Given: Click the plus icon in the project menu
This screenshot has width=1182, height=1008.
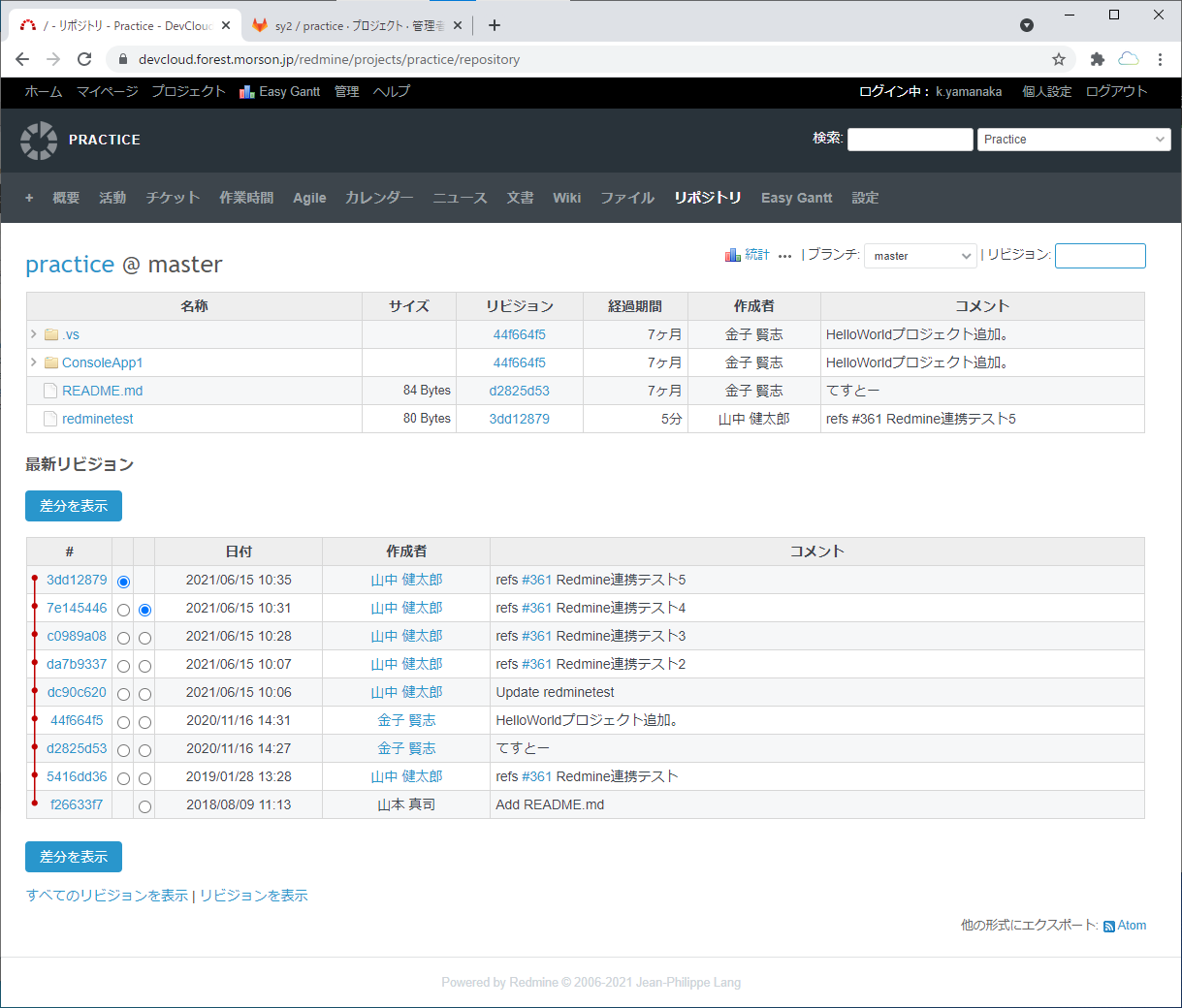Looking at the screenshot, I should (29, 198).
